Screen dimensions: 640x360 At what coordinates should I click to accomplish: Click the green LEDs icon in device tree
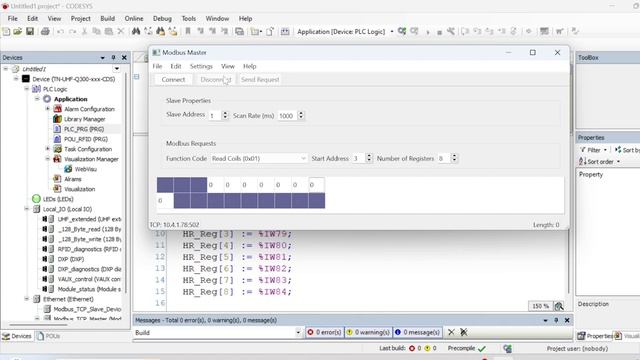tap(36, 199)
